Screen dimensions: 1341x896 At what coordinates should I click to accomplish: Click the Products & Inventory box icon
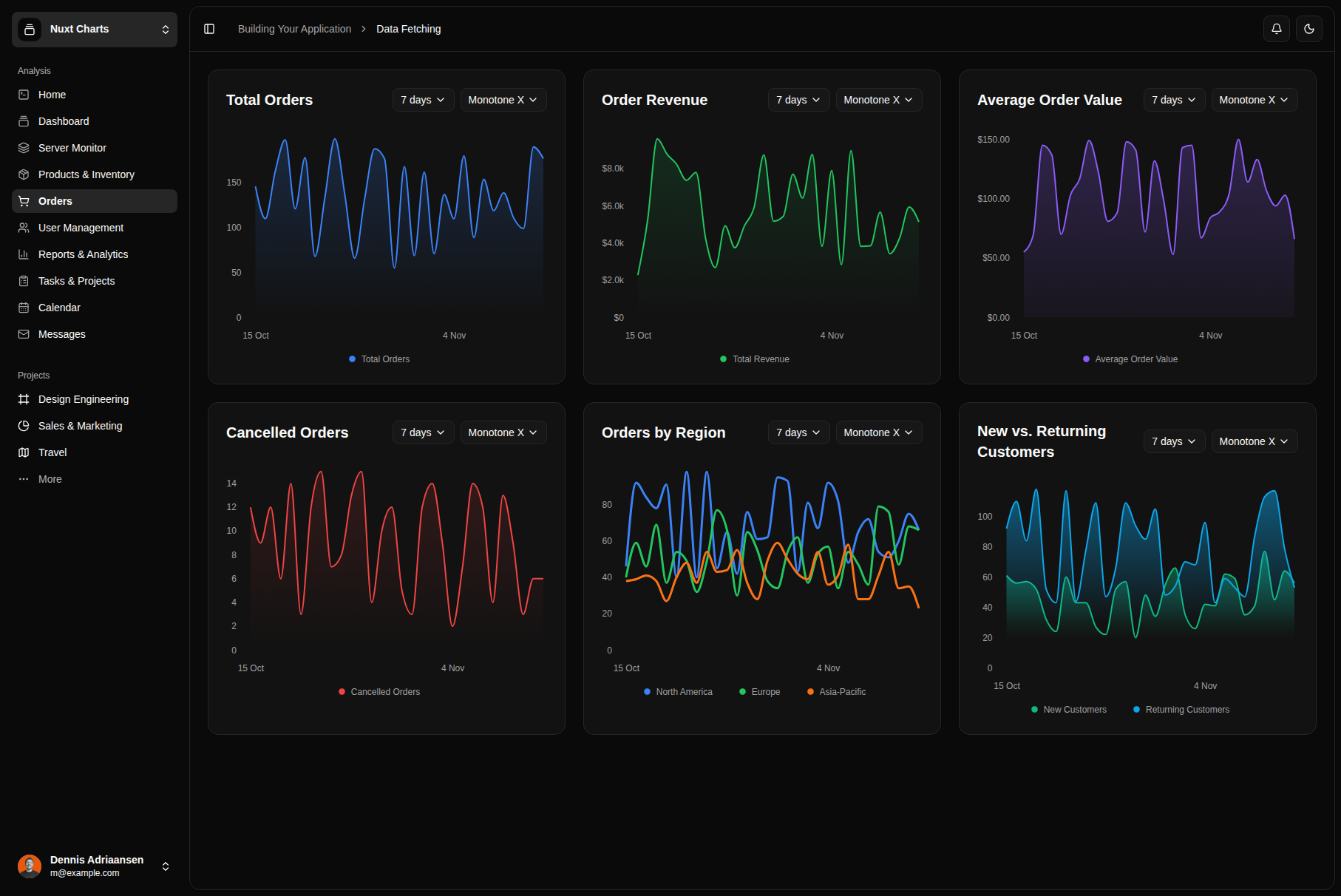24,174
